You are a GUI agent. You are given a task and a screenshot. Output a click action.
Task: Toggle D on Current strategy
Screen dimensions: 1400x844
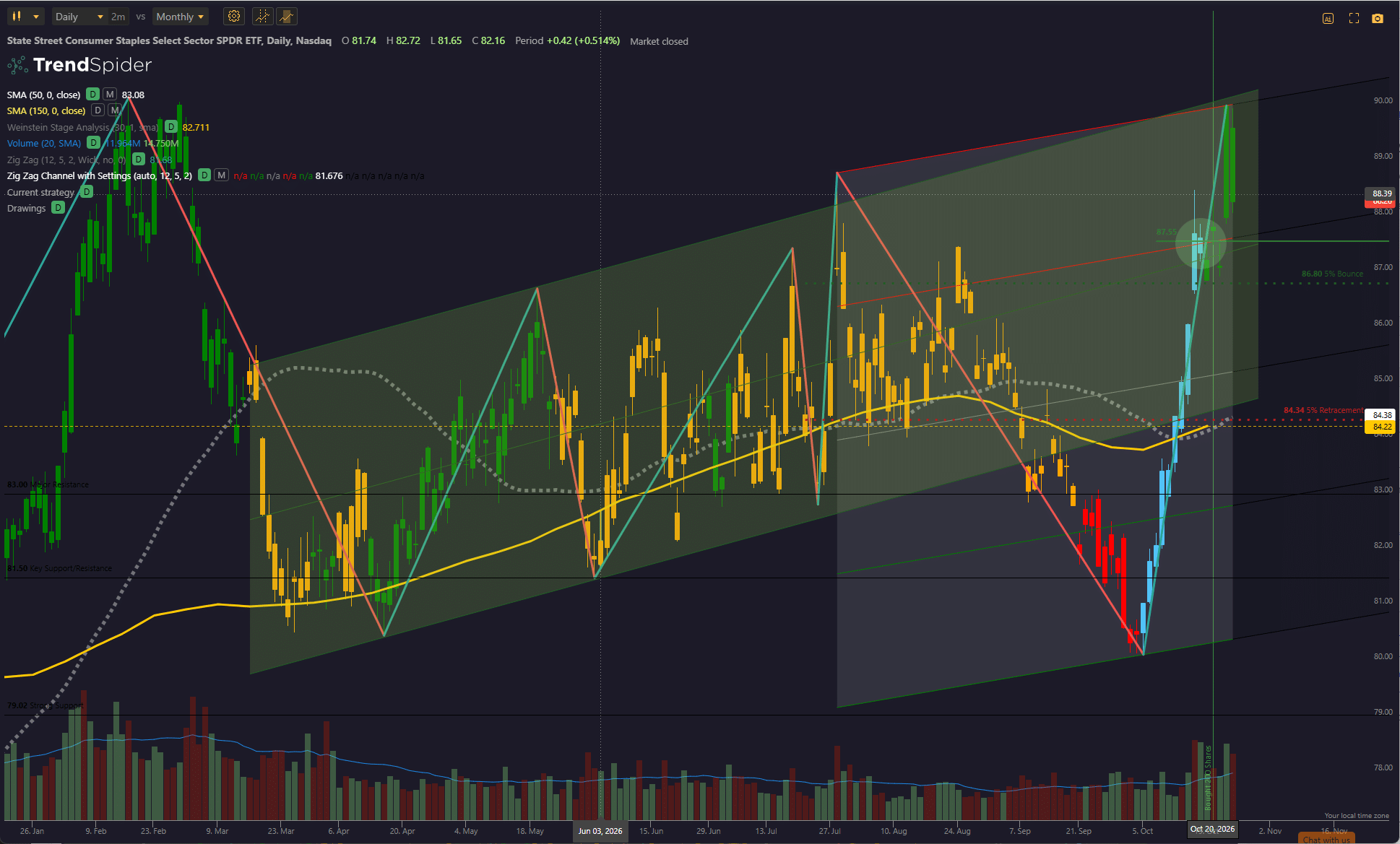coord(87,192)
